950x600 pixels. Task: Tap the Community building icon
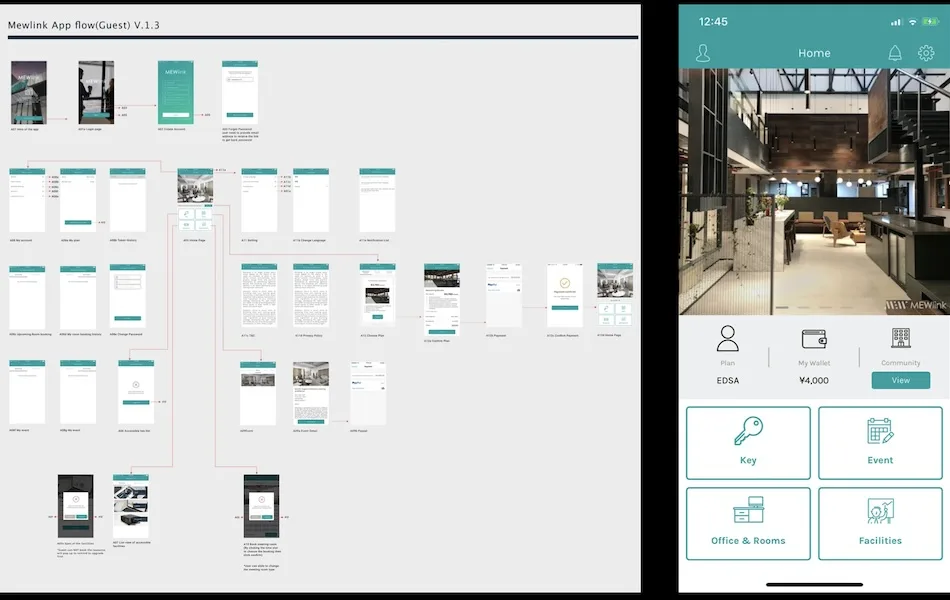click(900, 339)
